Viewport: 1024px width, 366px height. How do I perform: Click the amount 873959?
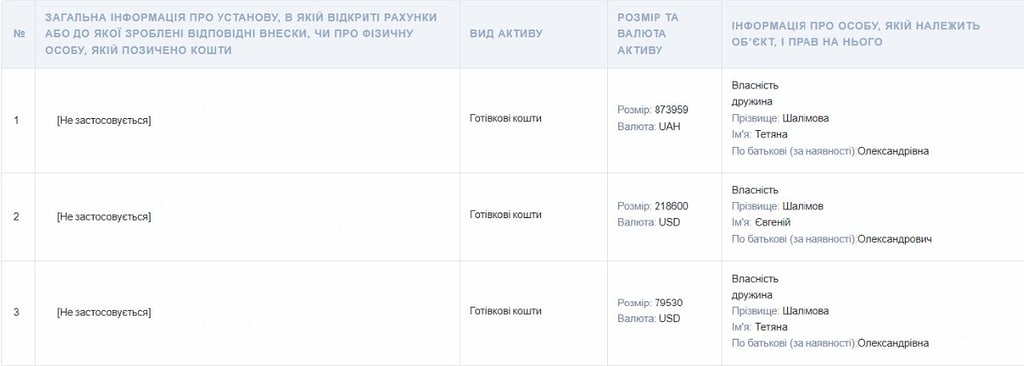[671, 110]
